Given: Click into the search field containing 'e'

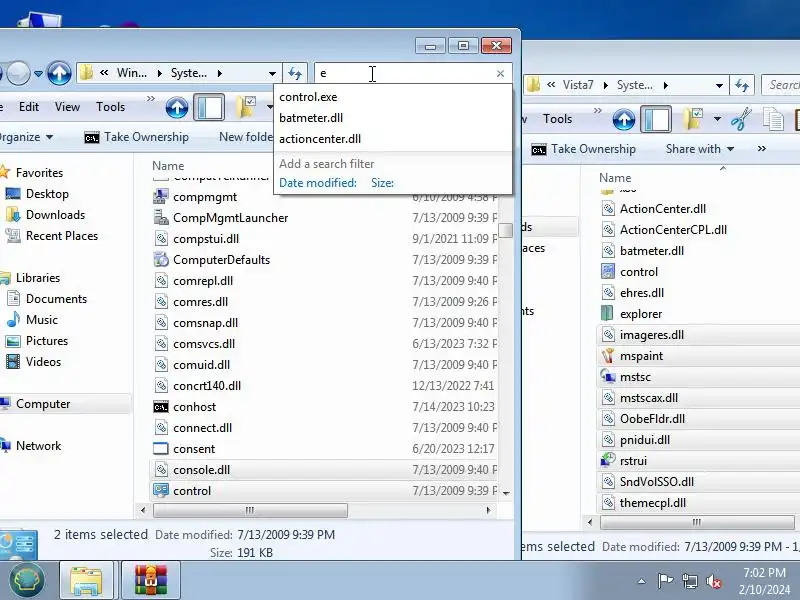Looking at the screenshot, I should pyautogui.click(x=406, y=73).
